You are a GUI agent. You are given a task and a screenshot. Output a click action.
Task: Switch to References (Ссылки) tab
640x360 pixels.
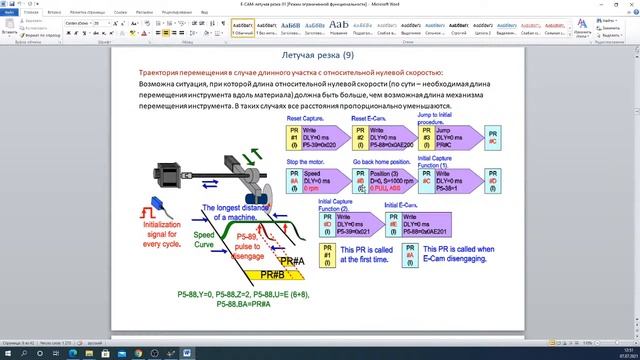click(120, 13)
